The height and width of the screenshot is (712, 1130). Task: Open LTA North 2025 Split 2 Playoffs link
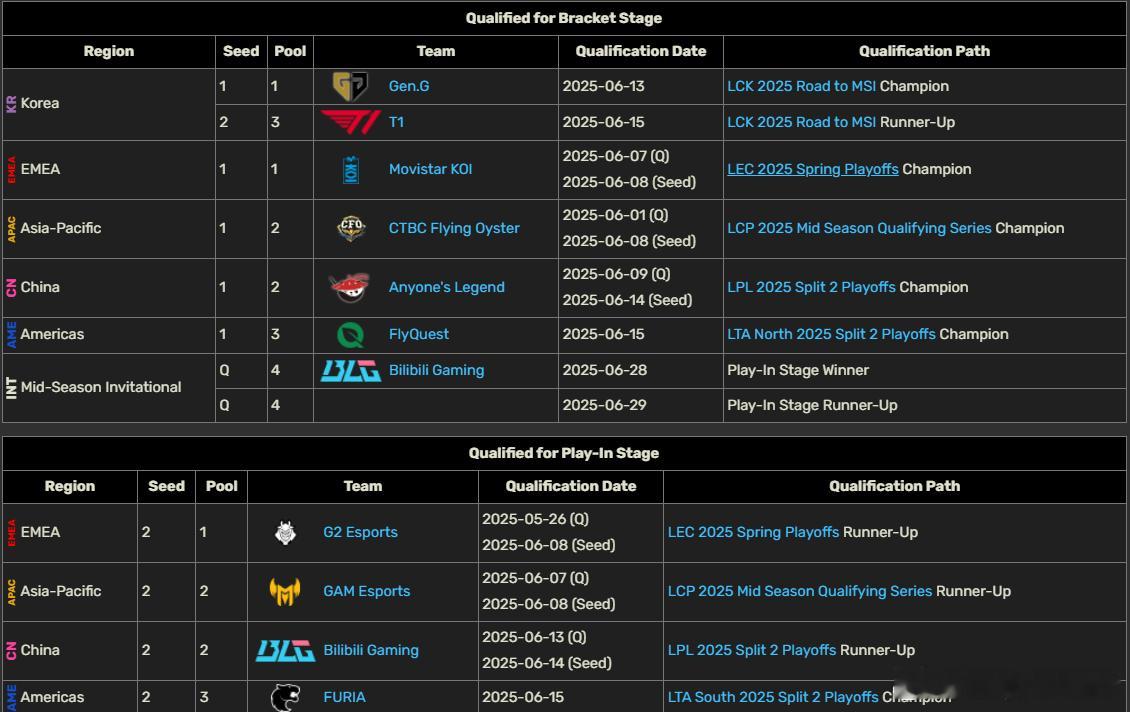(x=831, y=334)
